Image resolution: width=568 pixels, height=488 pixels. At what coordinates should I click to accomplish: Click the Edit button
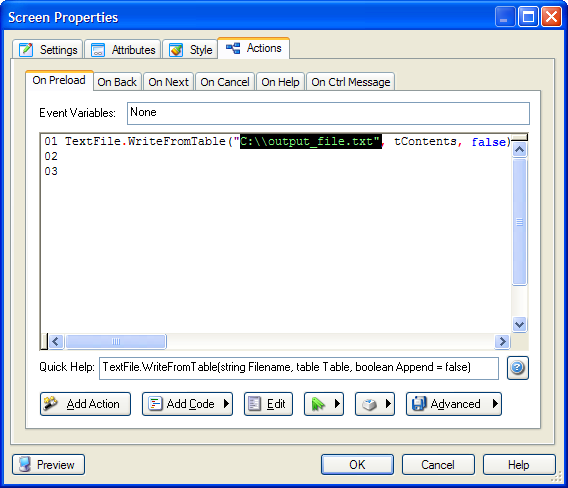coord(268,404)
